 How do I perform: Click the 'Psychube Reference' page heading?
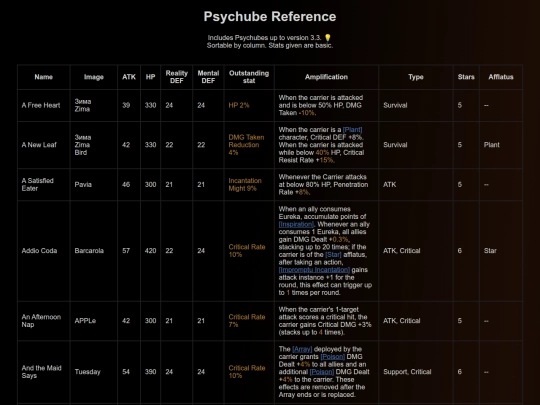270,17
